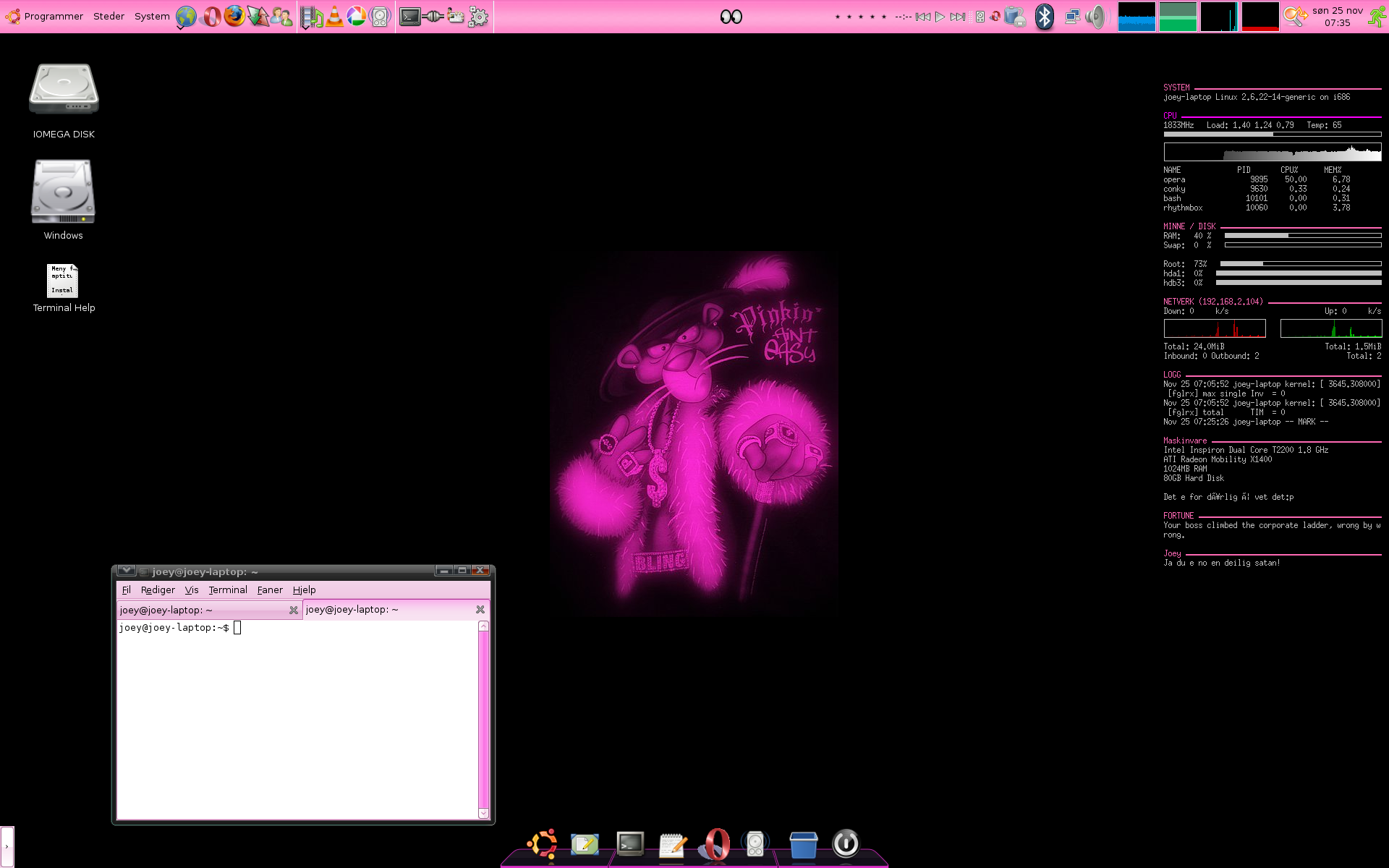Launch Firefox from the top panel
Viewport: 1389px width, 868px height.
tap(234, 15)
